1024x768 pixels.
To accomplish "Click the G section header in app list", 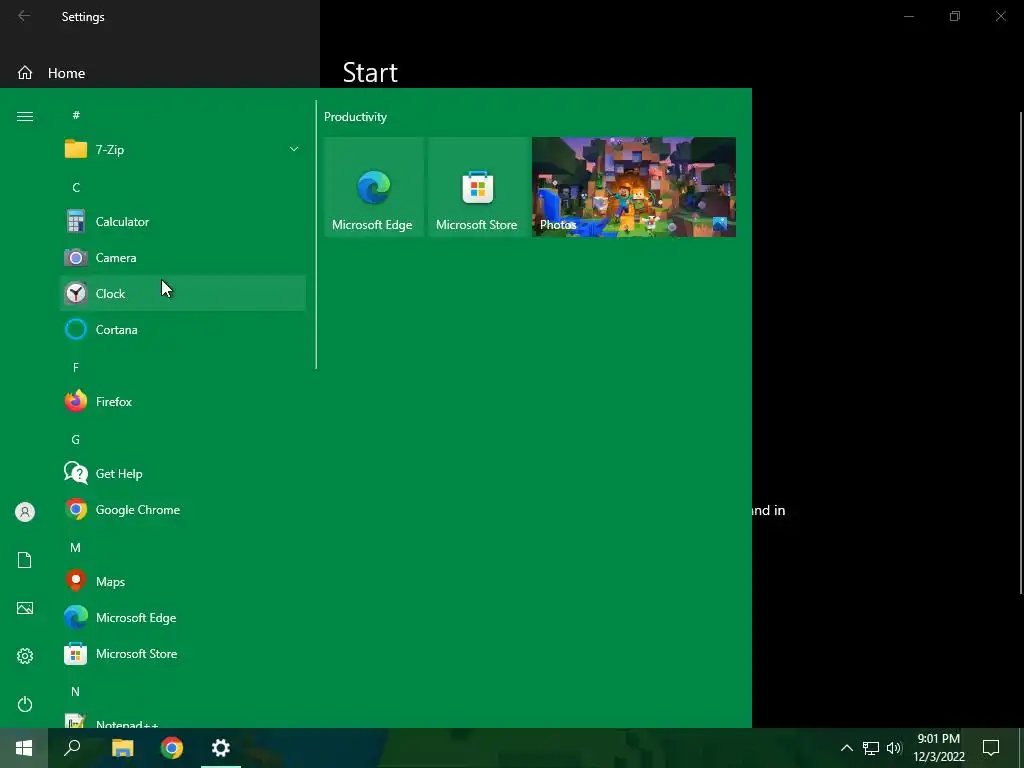I will tap(76, 440).
